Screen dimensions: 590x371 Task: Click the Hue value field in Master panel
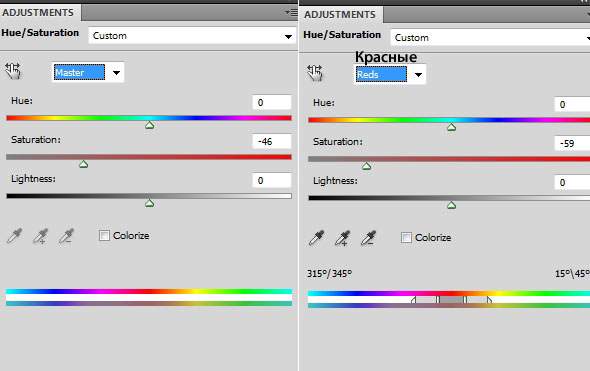[272, 102]
